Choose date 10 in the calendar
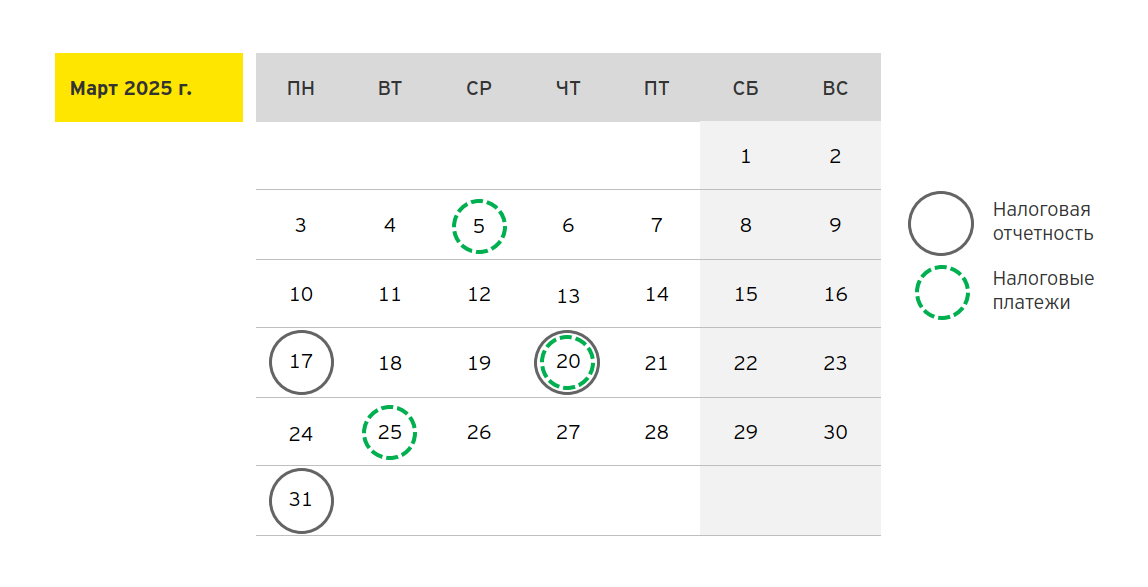This screenshot has height=587, width=1148. coord(301,294)
